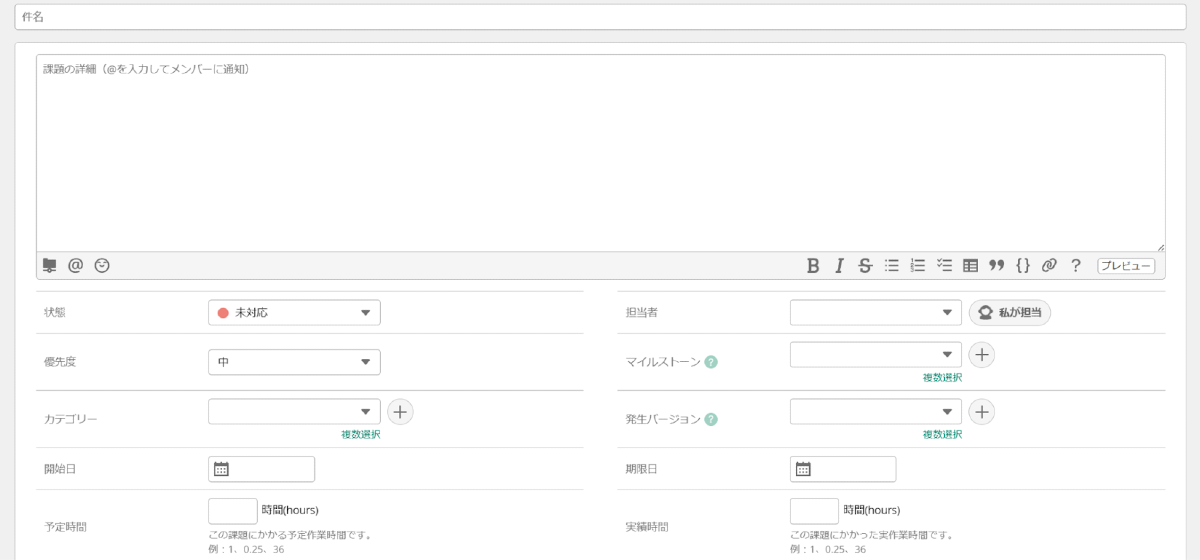Click 複数選択 link under 発生バージョン
This screenshot has width=1200, height=560.
pyautogui.click(x=942, y=434)
